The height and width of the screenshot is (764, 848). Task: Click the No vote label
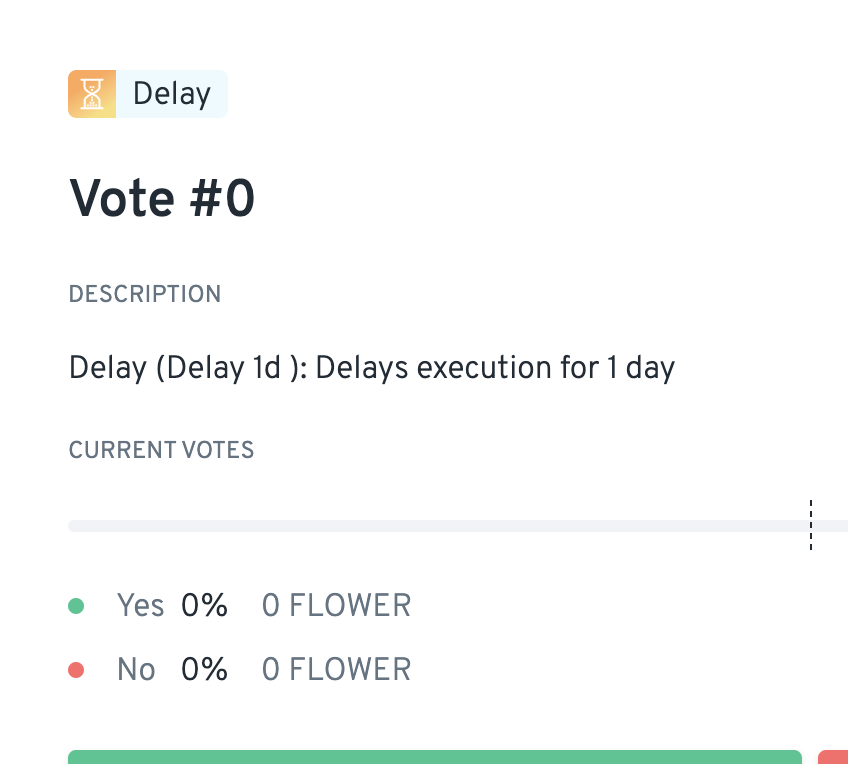pyautogui.click(x=136, y=670)
